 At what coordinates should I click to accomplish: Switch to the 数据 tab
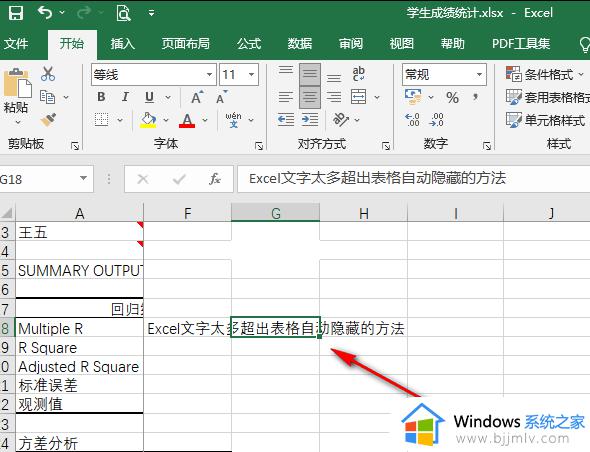pyautogui.click(x=300, y=44)
